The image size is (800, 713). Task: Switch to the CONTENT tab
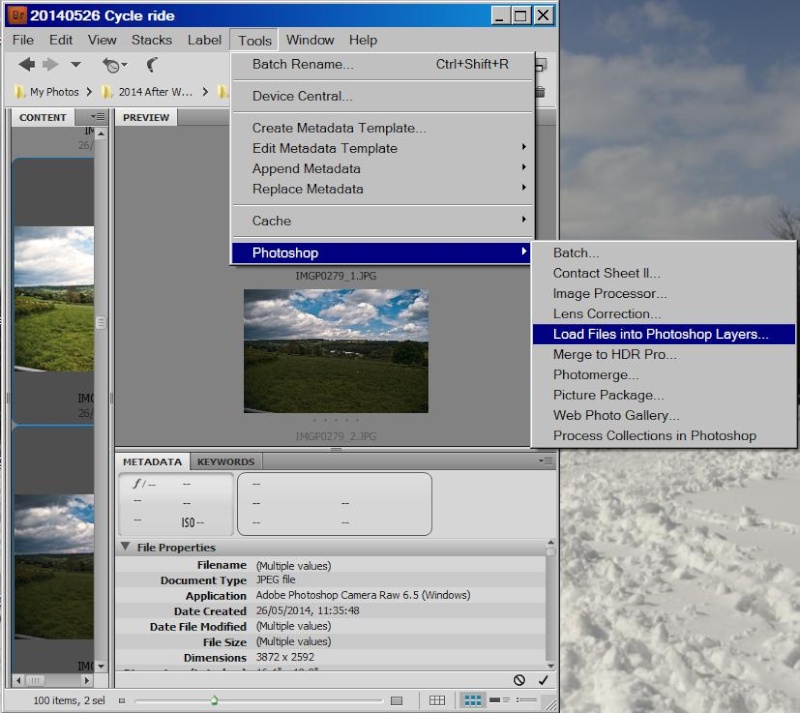pos(43,117)
